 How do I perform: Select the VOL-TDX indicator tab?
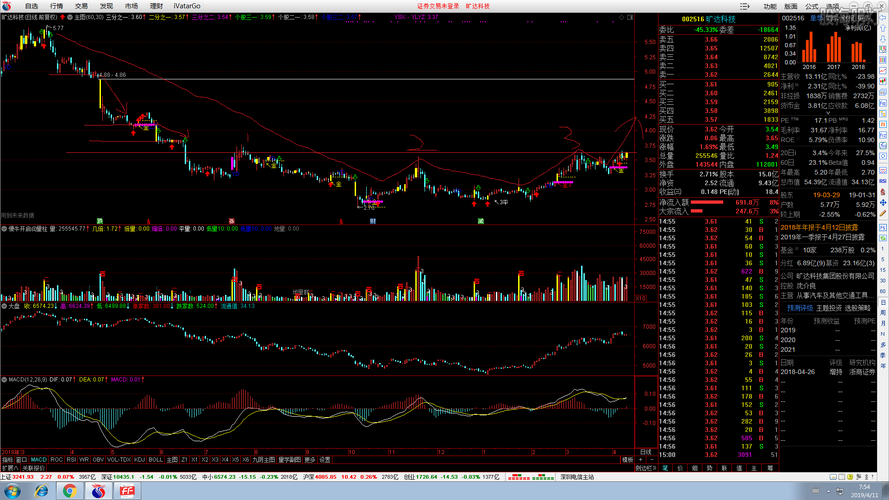(119, 459)
